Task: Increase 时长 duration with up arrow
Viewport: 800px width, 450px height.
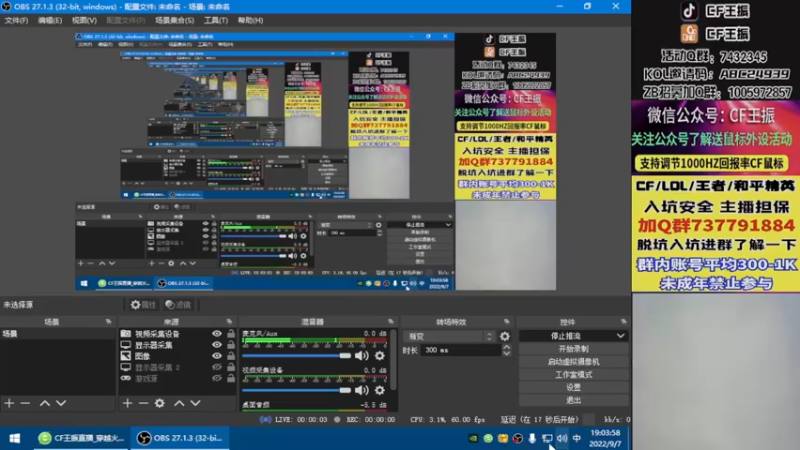Action: pos(506,347)
